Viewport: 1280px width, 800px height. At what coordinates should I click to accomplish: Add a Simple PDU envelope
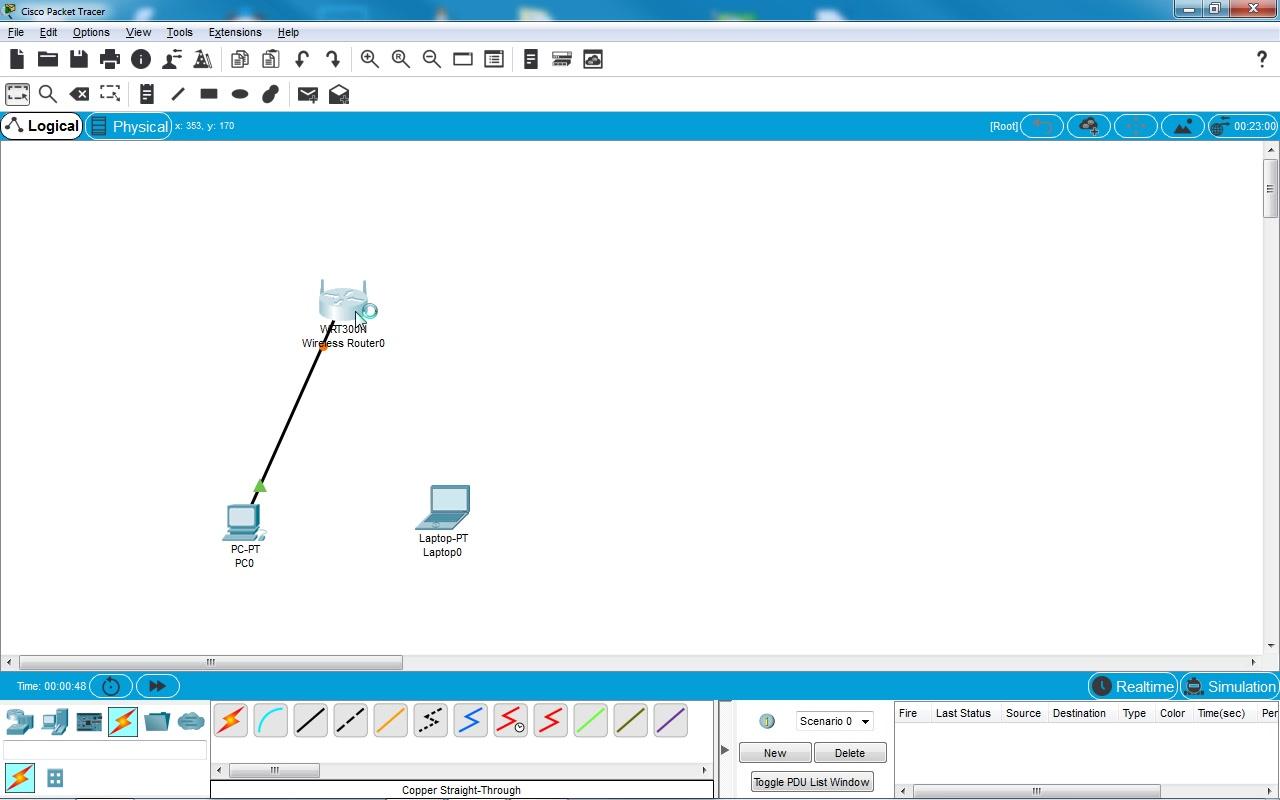[x=307, y=94]
